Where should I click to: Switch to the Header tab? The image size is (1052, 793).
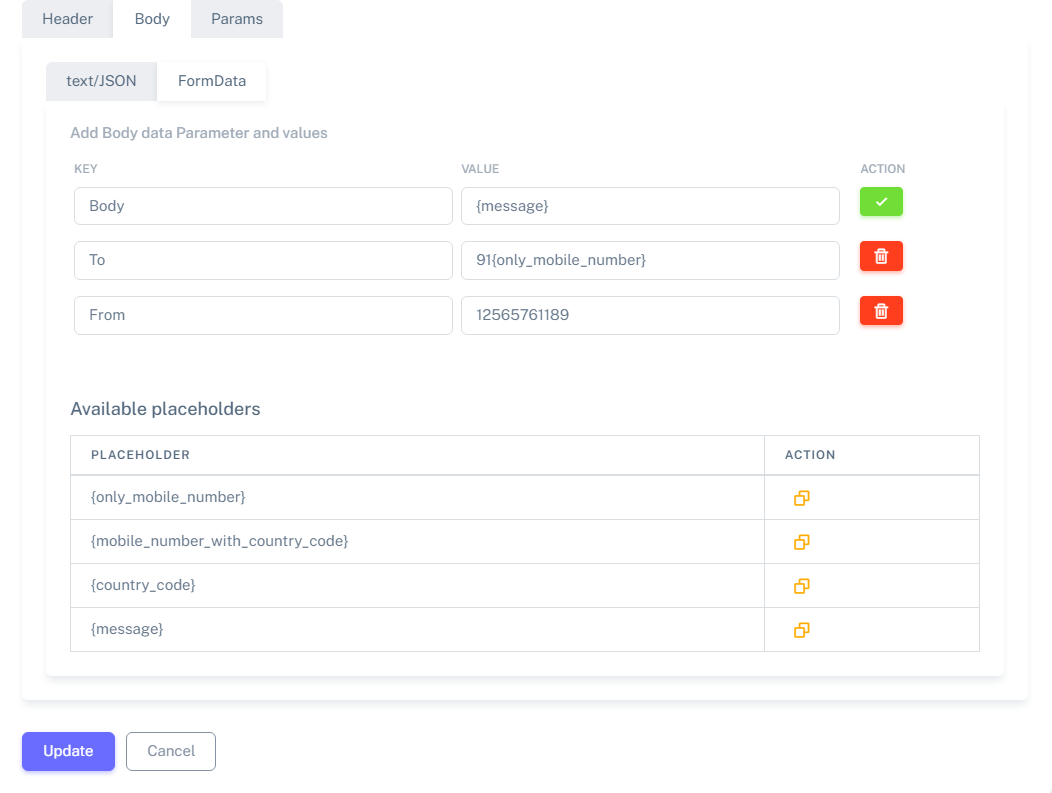pos(67,19)
